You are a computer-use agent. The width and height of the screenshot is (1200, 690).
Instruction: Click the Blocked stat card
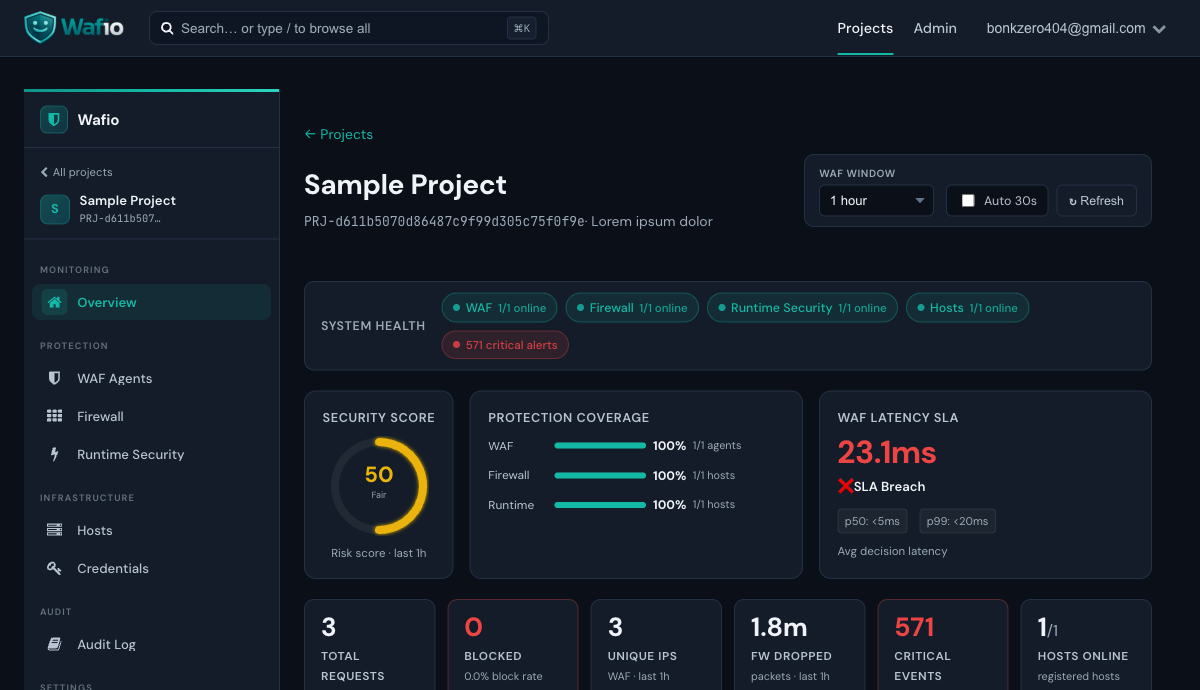point(513,645)
